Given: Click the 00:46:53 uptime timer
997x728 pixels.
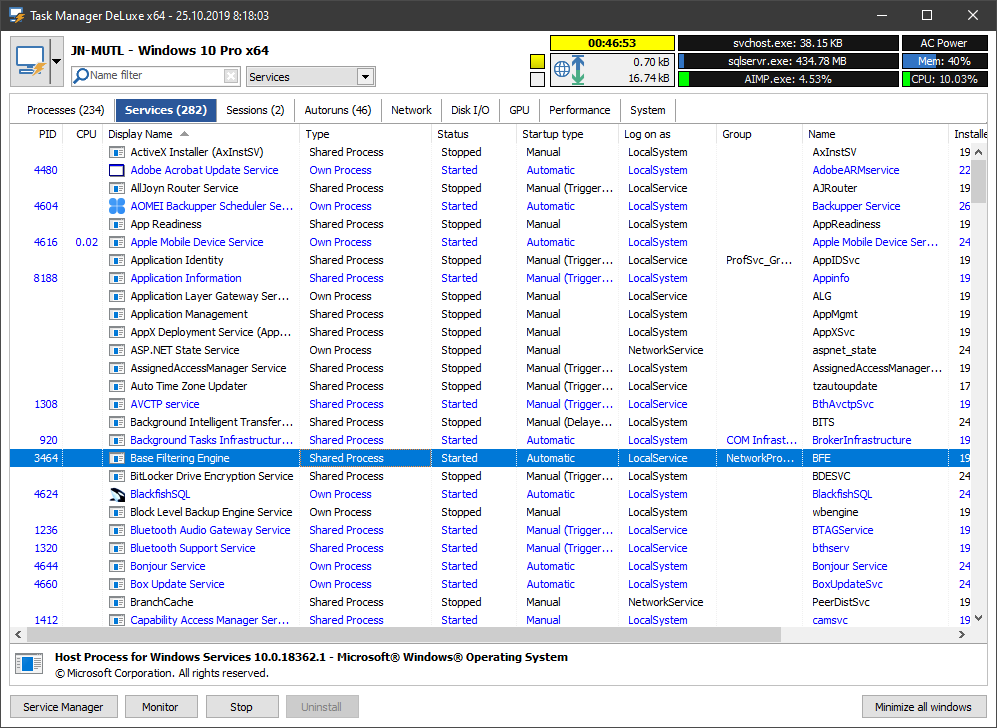Looking at the screenshot, I should (x=612, y=43).
